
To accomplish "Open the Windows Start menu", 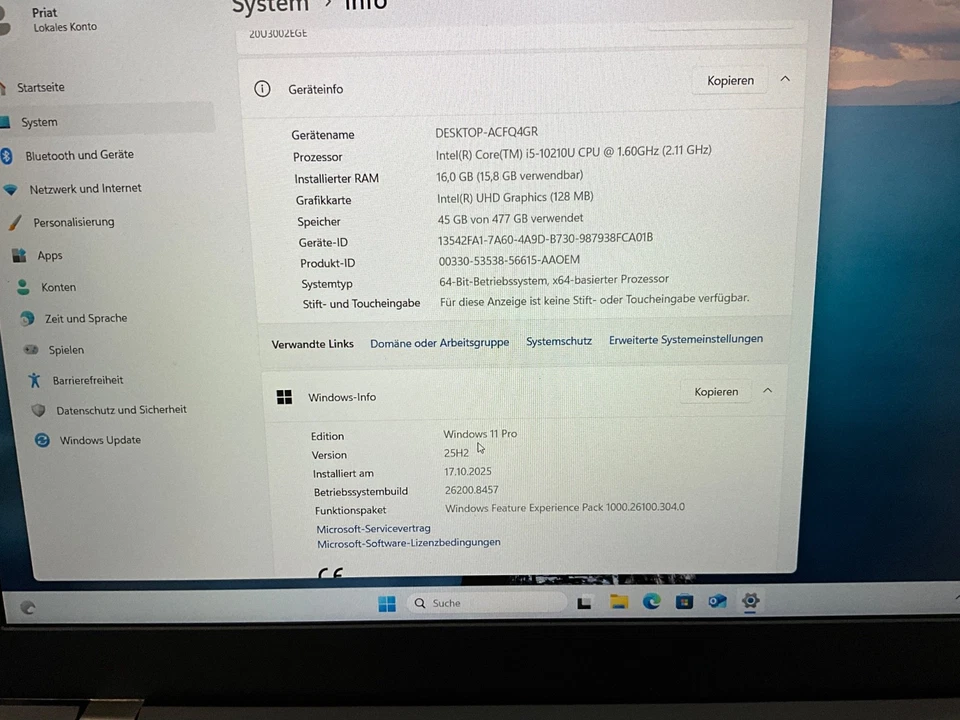I will coord(387,604).
